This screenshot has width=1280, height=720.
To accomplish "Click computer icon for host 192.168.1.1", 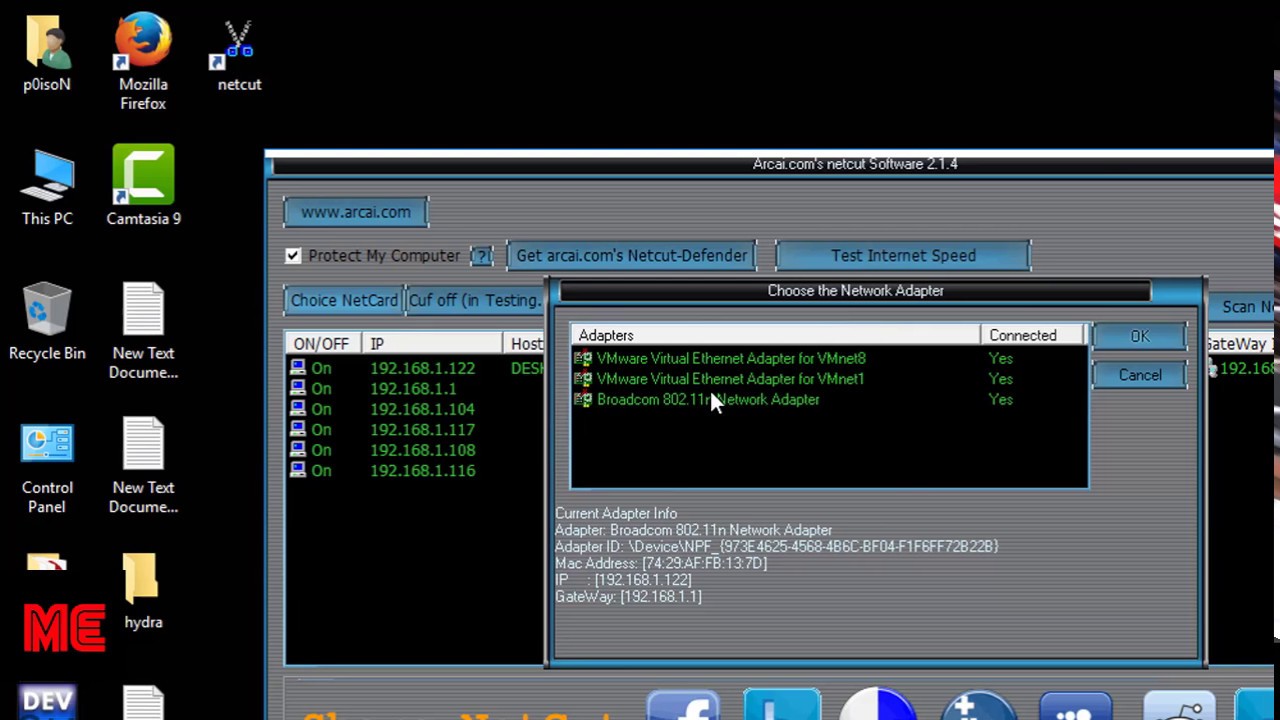I will click(x=297, y=389).
